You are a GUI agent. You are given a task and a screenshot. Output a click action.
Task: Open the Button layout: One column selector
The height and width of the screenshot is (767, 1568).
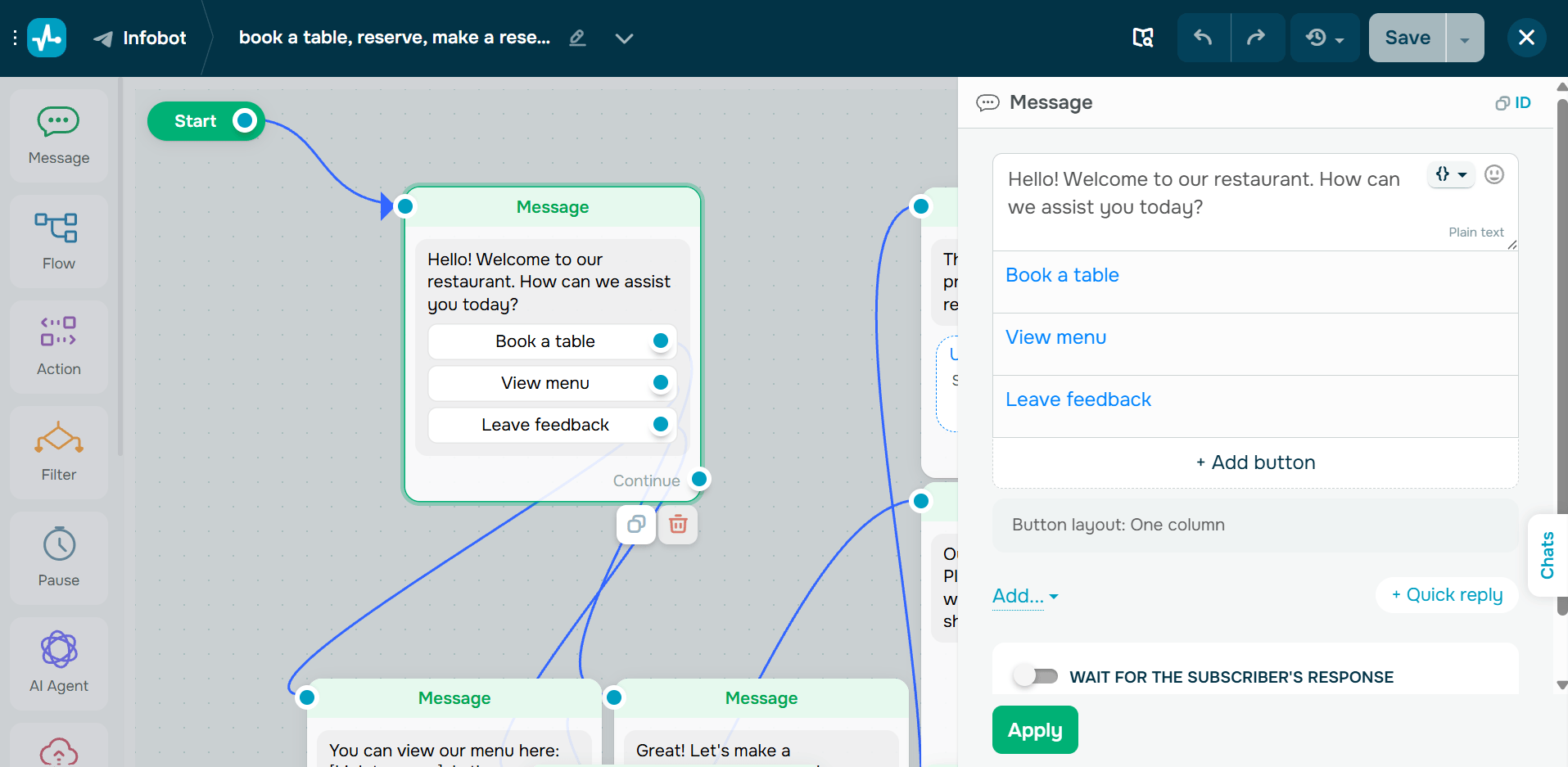1255,525
